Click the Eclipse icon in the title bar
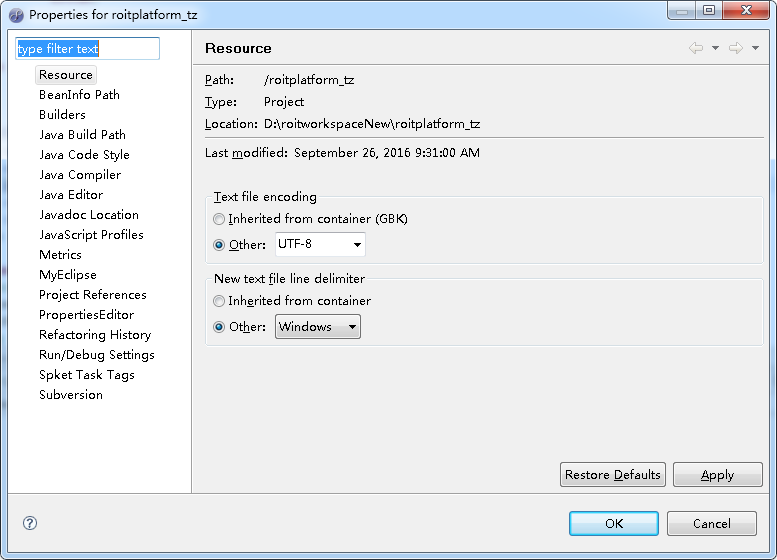777x560 pixels. (16, 15)
